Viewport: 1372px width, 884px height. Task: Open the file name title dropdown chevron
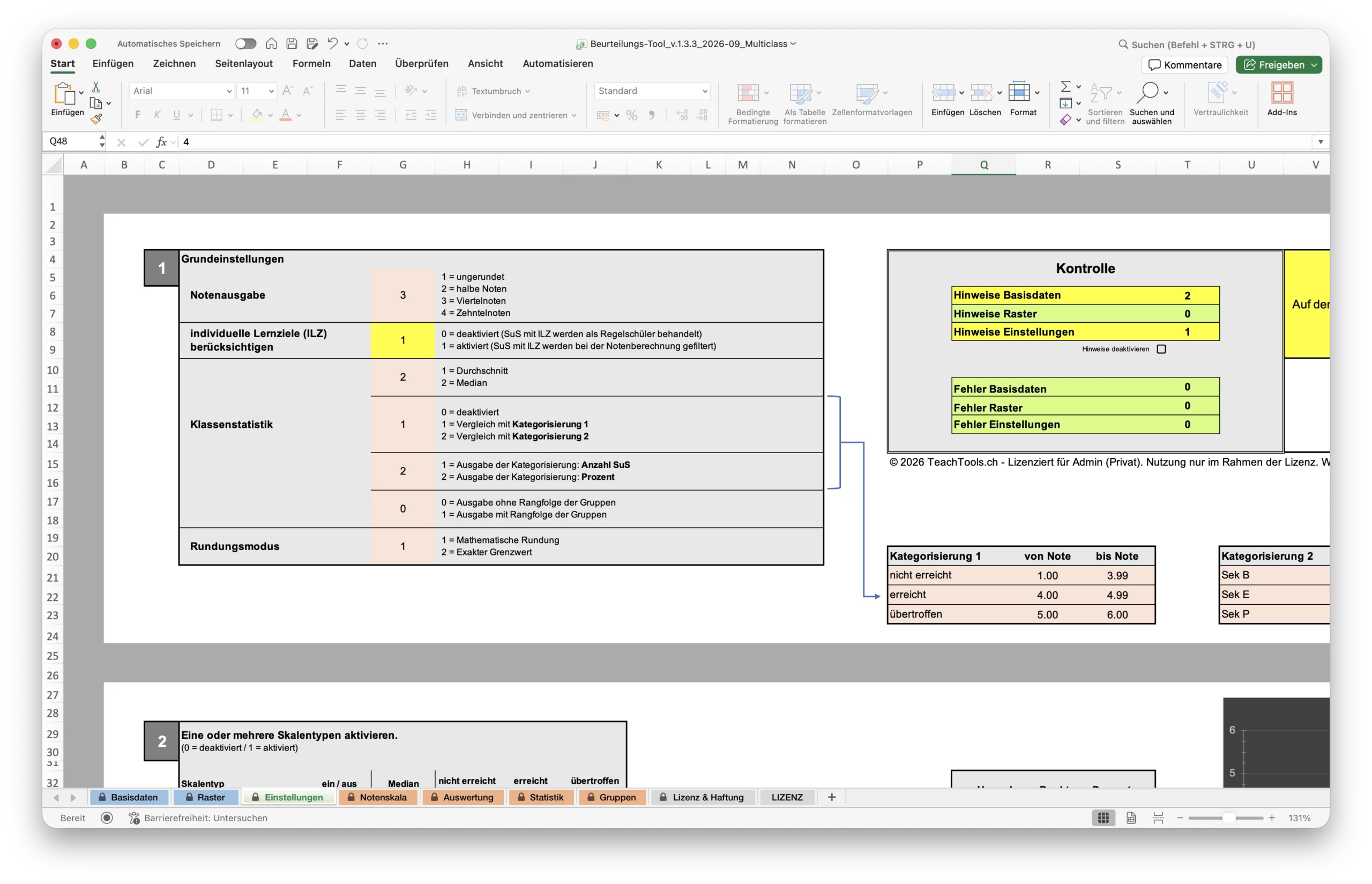click(x=794, y=43)
